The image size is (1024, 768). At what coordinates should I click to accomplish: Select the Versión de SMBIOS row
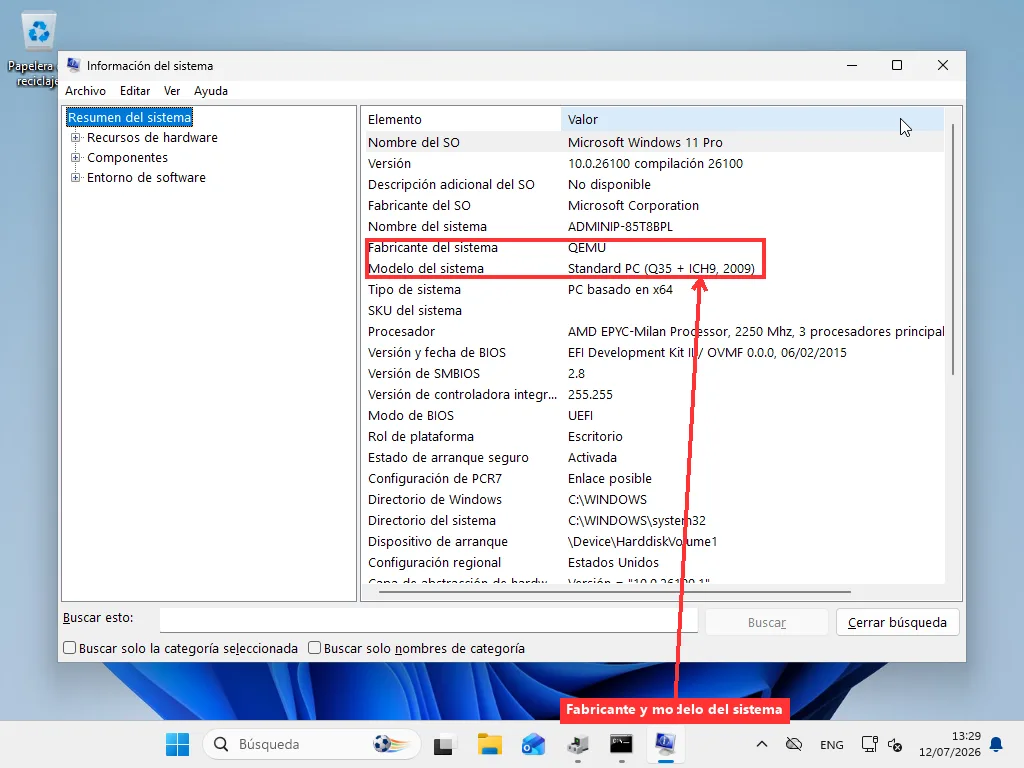[653, 374]
